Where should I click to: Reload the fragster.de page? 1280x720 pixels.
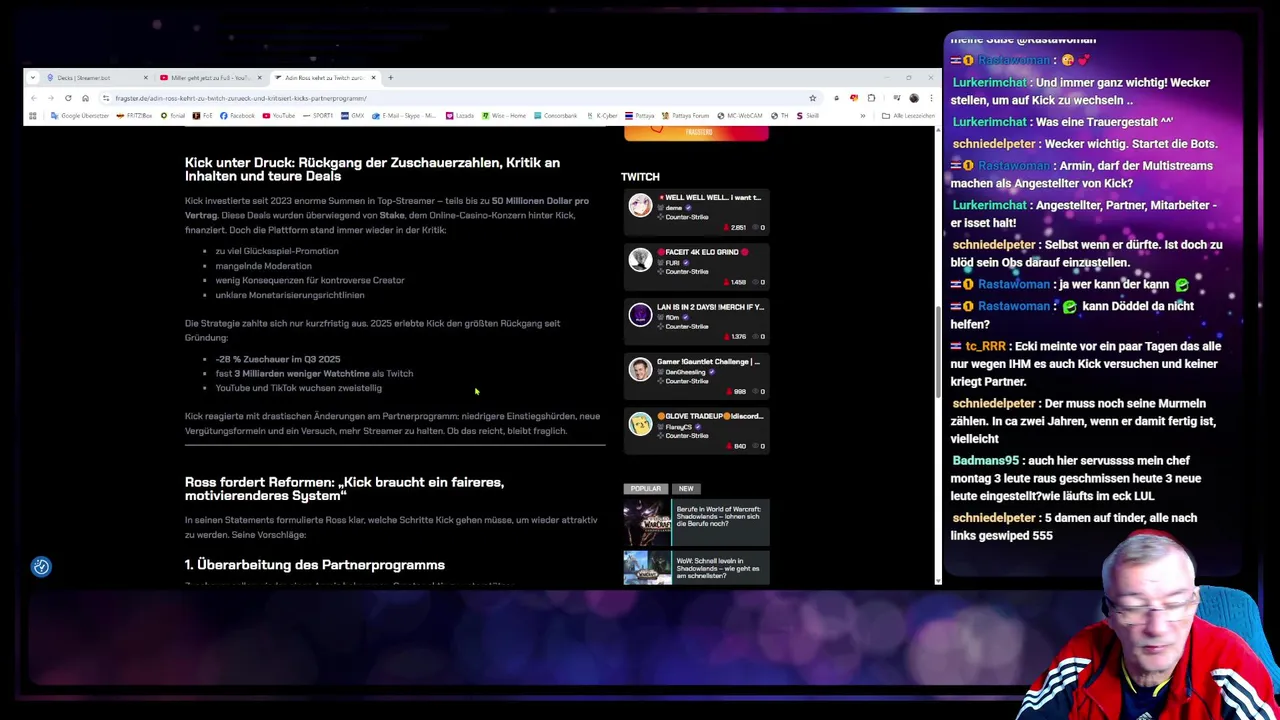[68, 98]
